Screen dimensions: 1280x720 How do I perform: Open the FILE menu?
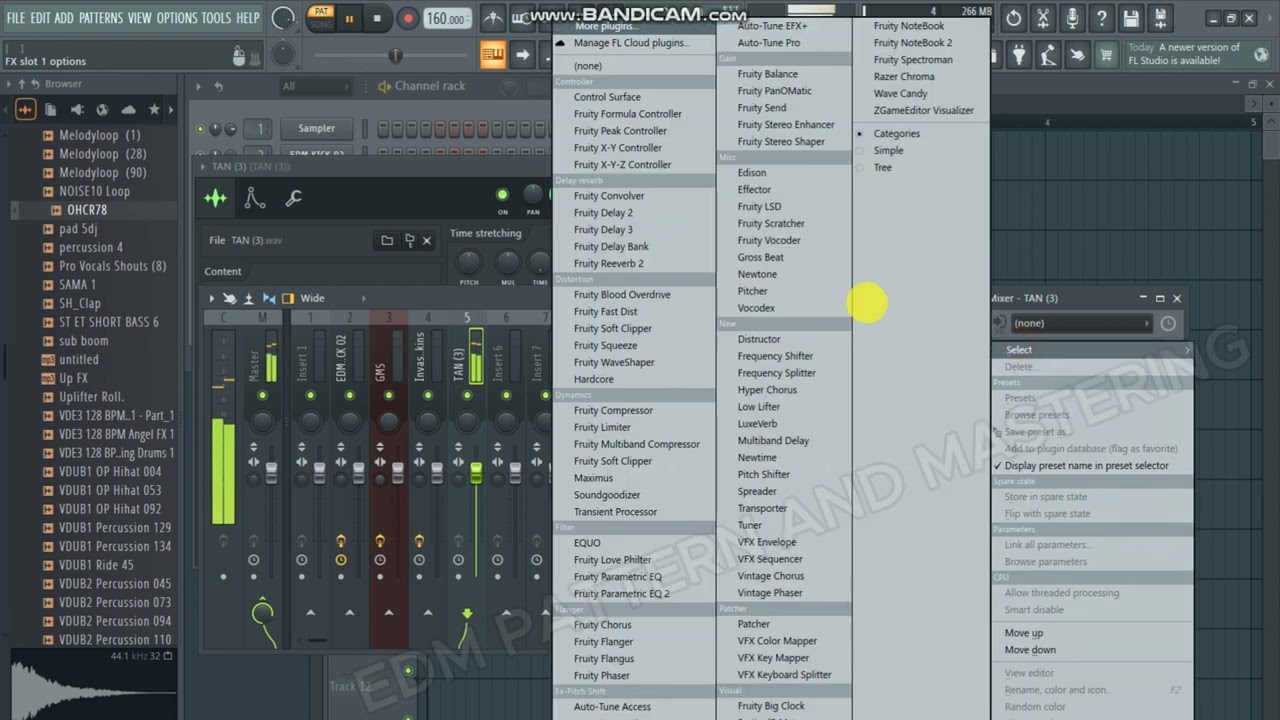click(15, 18)
